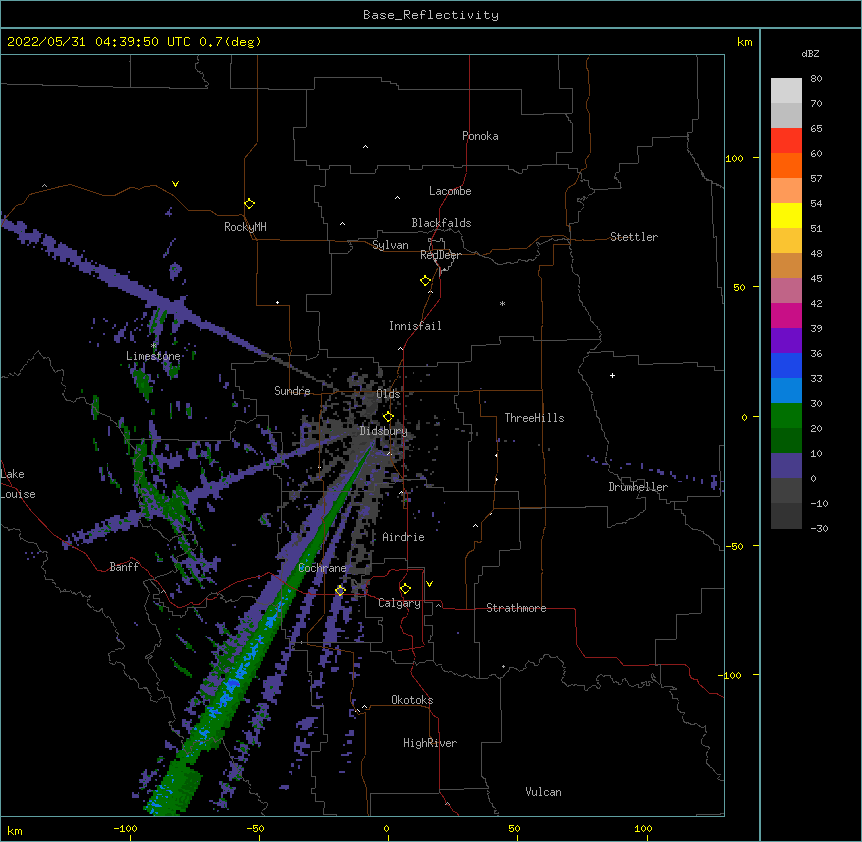This screenshot has width=862, height=842.
Task: Click the yellow diamond marker between Olds and Didsbury
Action: coord(388,417)
